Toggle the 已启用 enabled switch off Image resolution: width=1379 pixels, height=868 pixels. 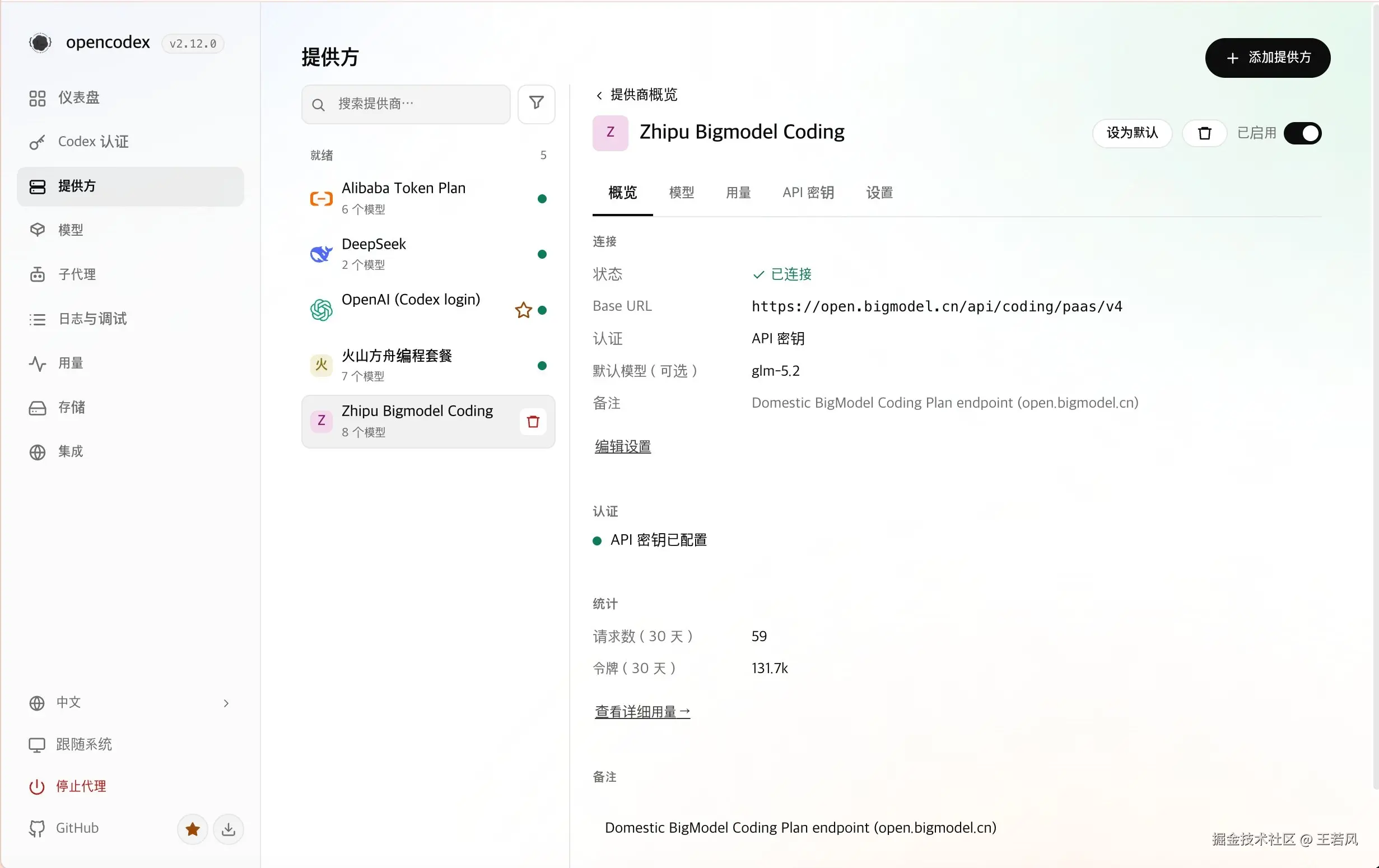coord(1302,133)
